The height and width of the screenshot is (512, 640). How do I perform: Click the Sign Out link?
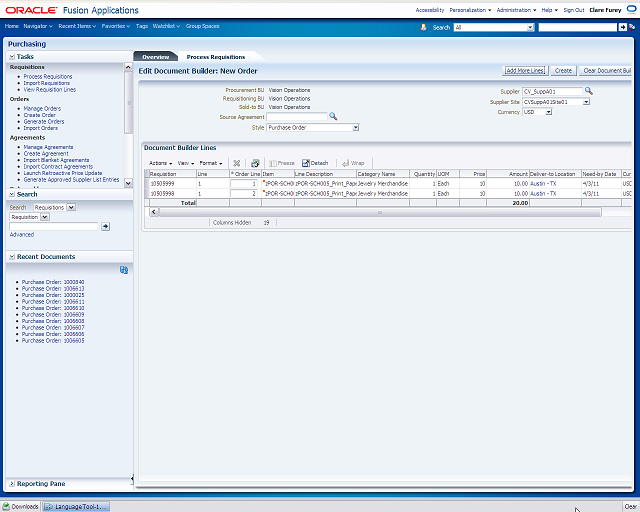coord(574,10)
